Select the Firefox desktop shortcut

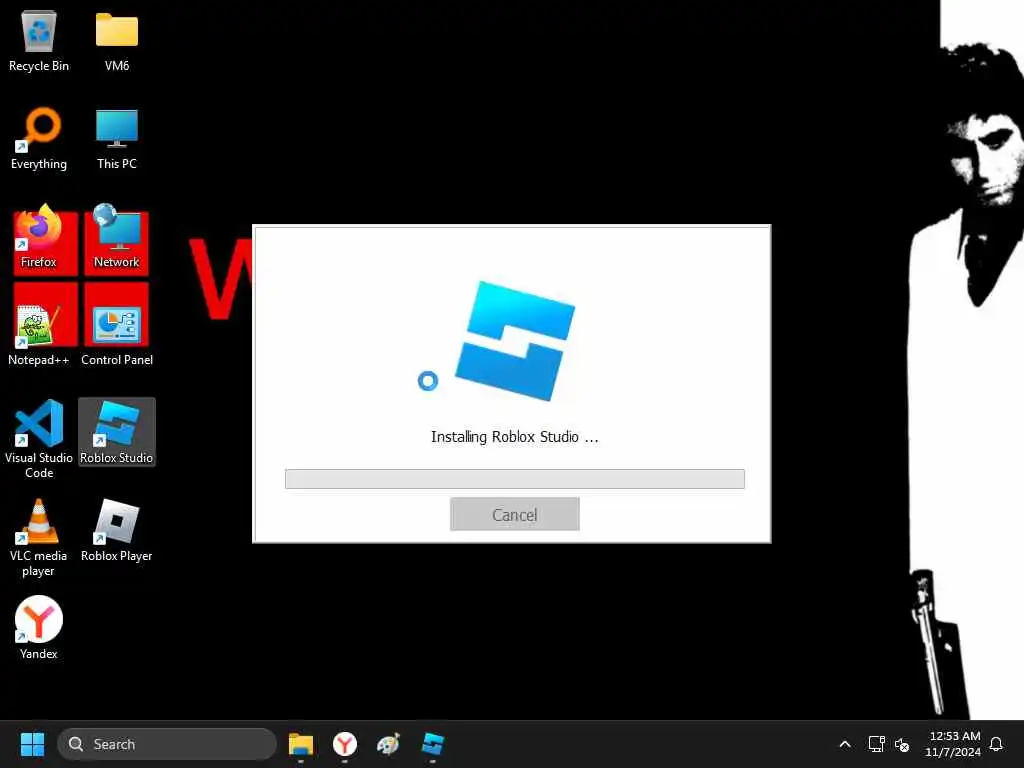point(39,237)
